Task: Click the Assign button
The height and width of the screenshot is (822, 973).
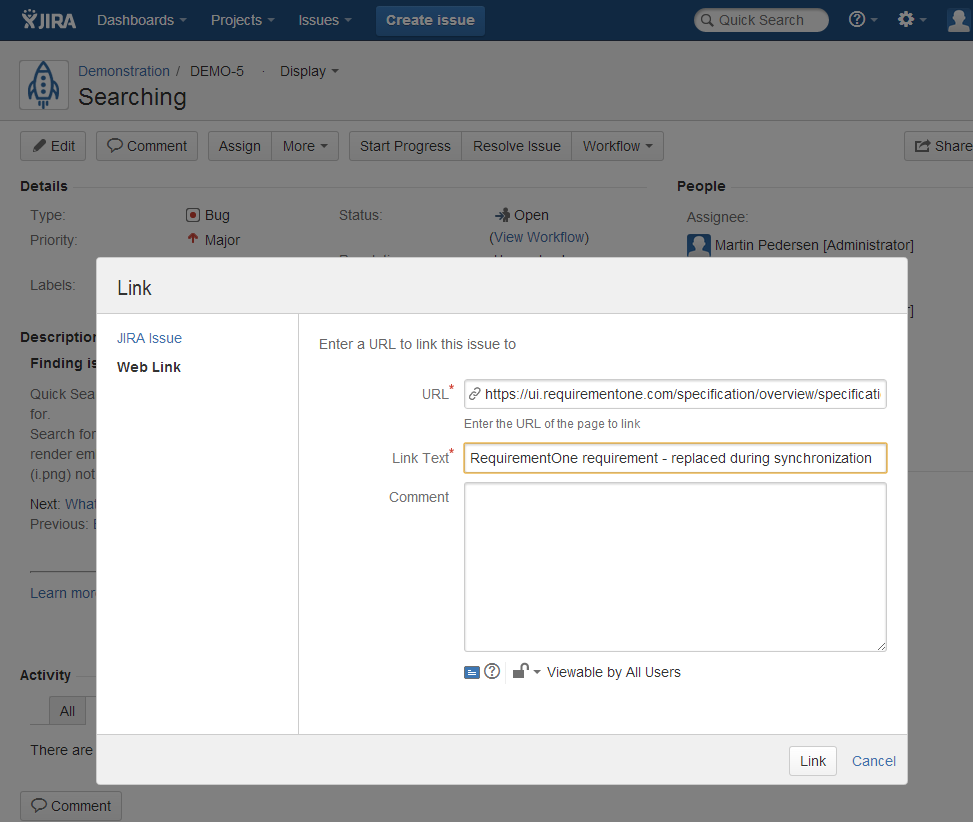Action: tap(240, 146)
